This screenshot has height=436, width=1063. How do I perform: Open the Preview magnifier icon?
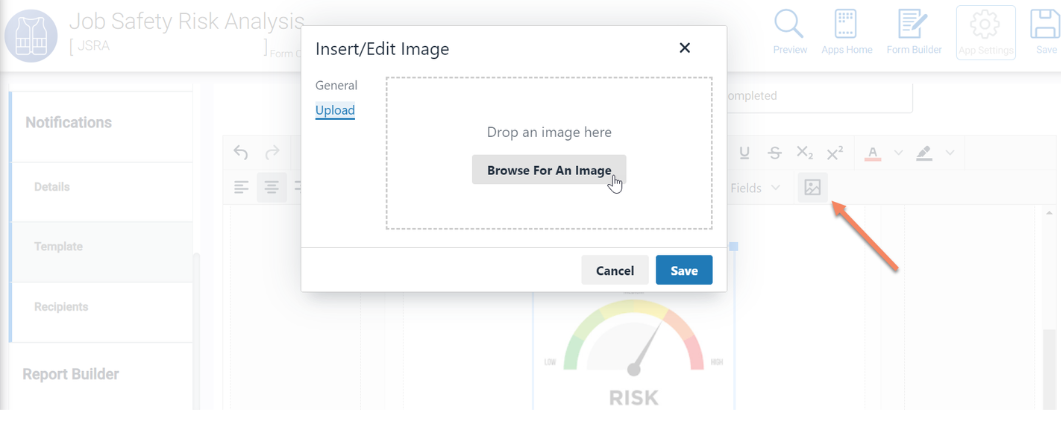(790, 32)
